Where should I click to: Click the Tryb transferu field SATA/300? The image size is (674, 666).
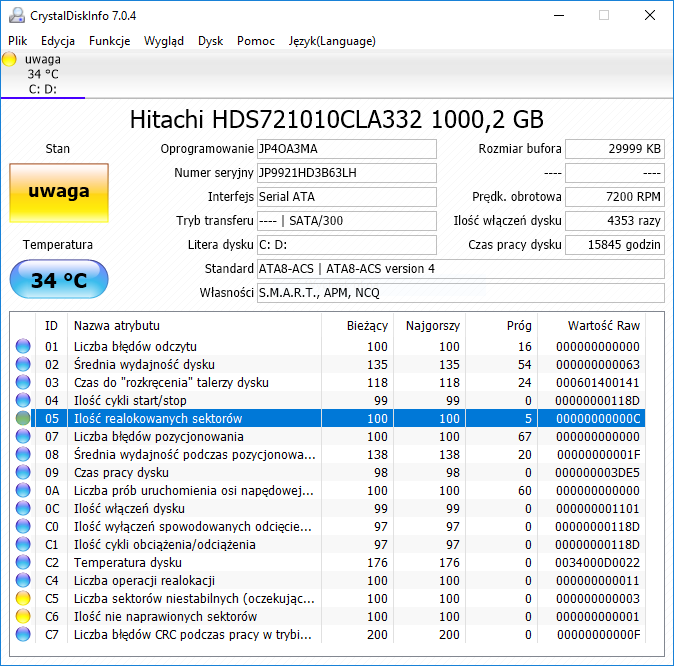(x=346, y=221)
